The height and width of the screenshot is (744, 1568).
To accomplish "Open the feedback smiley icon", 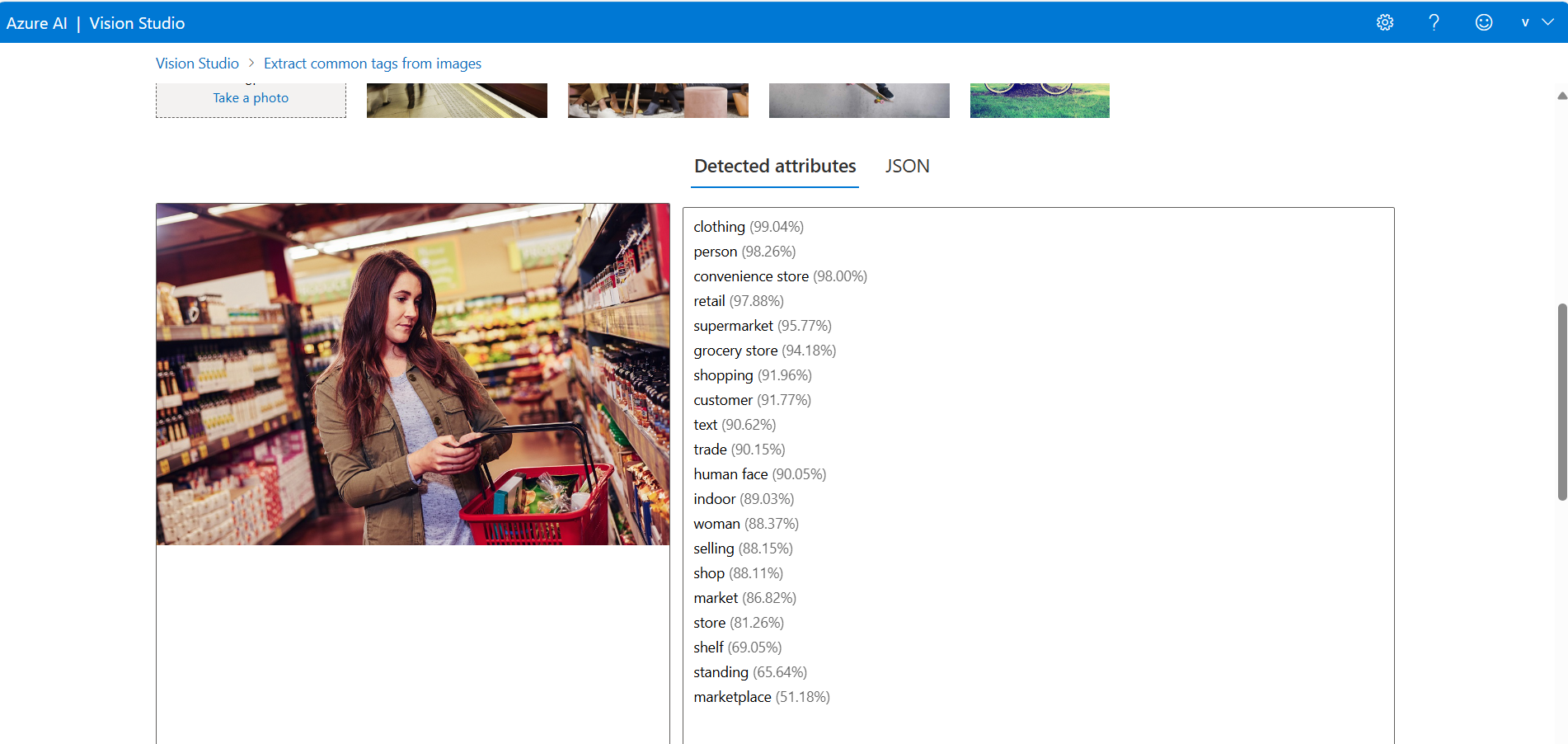I will [1483, 22].
